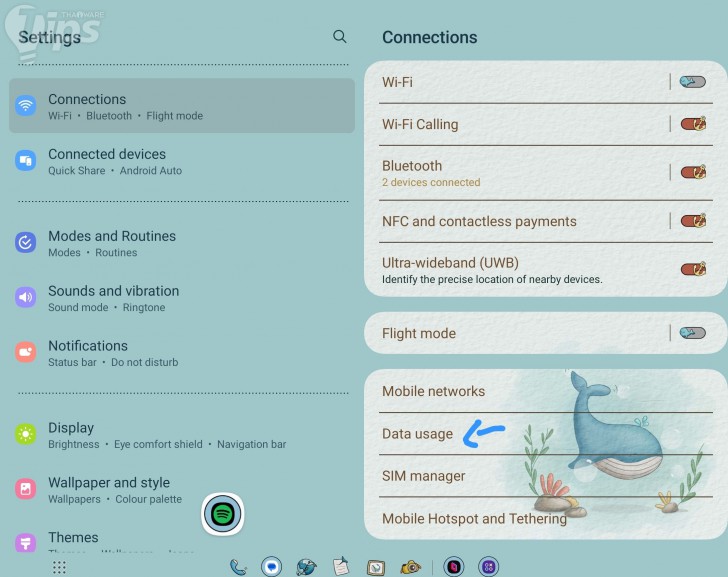Turn off the Bluetooth switch

[x=693, y=172]
